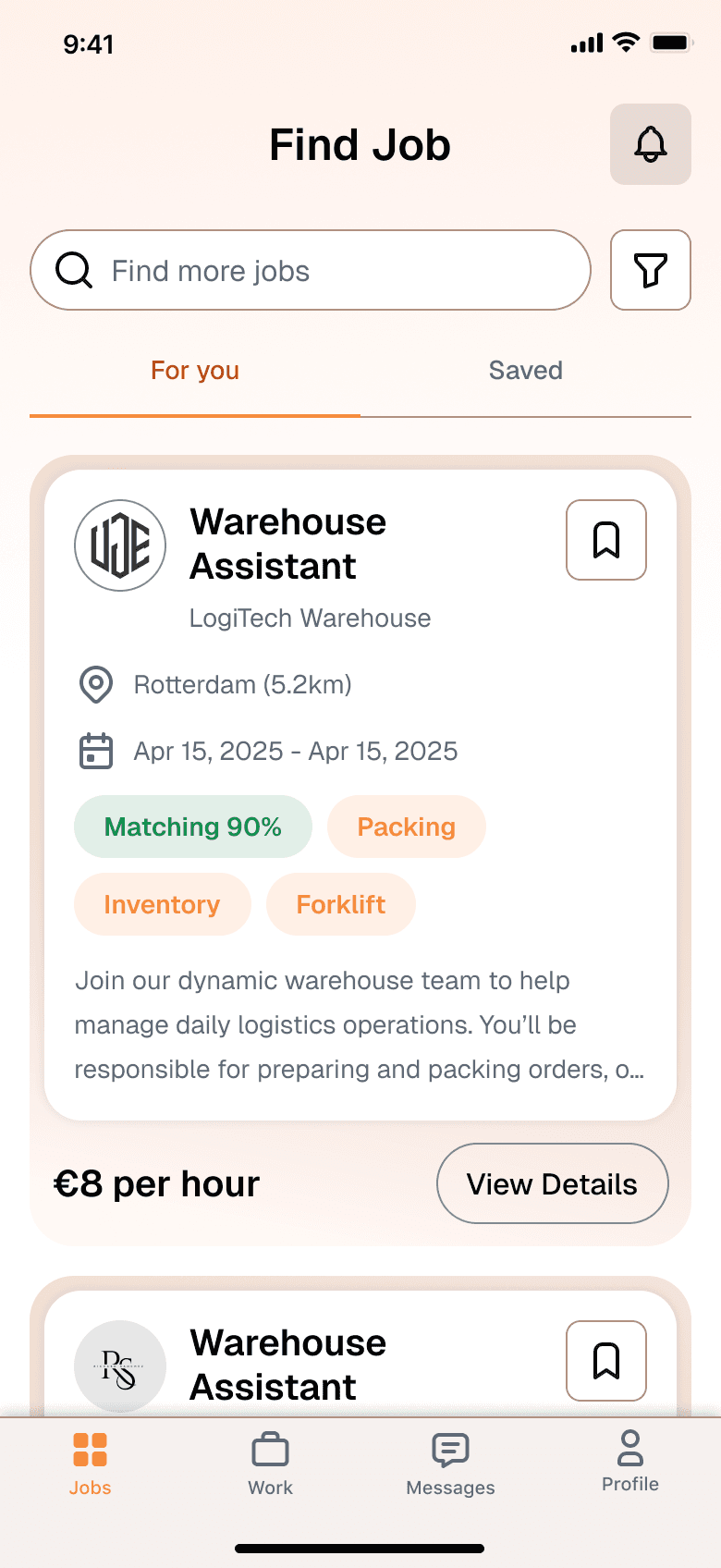Click the Matching 90% badge
Screen dimensions: 721x1568
(192, 827)
